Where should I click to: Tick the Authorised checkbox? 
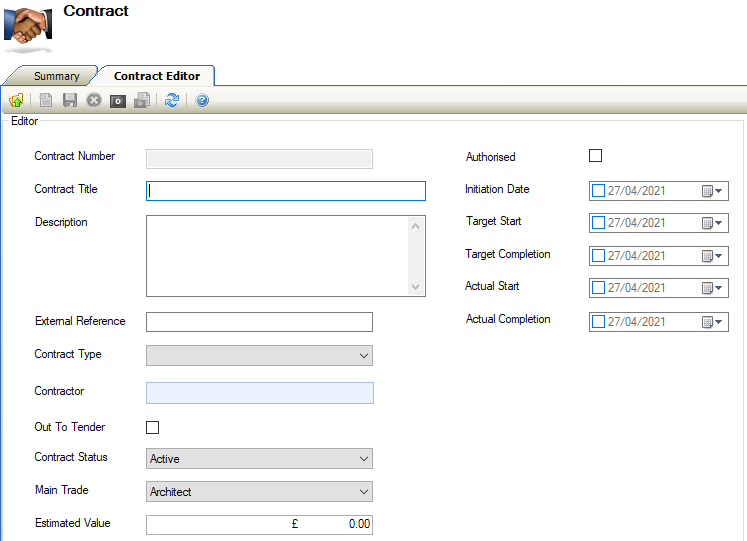coord(596,156)
